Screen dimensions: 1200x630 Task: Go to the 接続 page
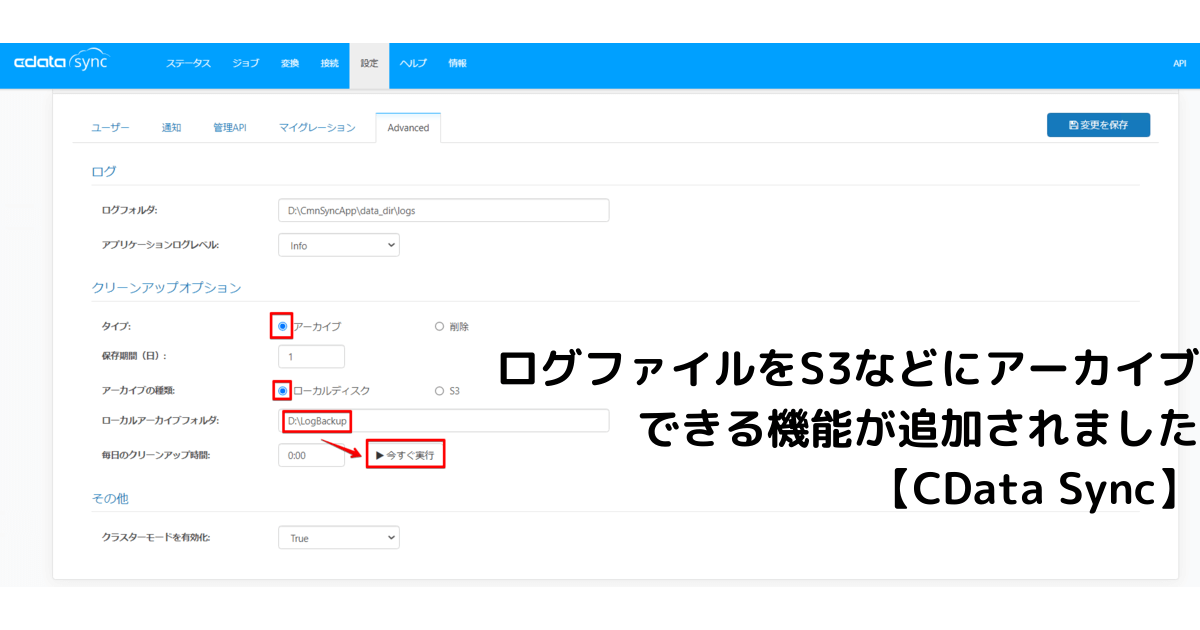(x=329, y=63)
